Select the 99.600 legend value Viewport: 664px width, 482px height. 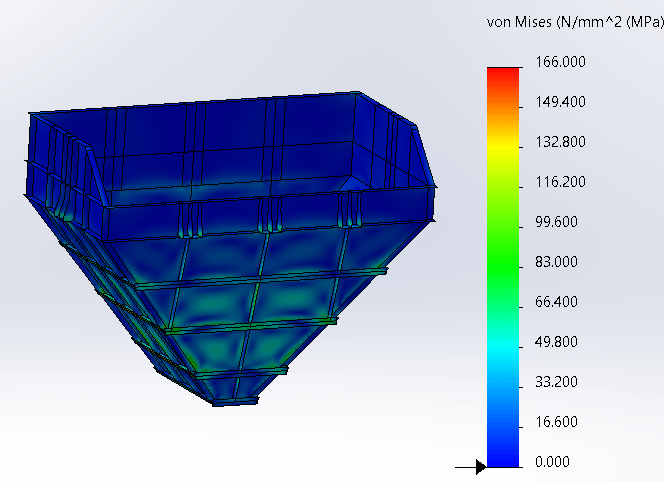556,222
